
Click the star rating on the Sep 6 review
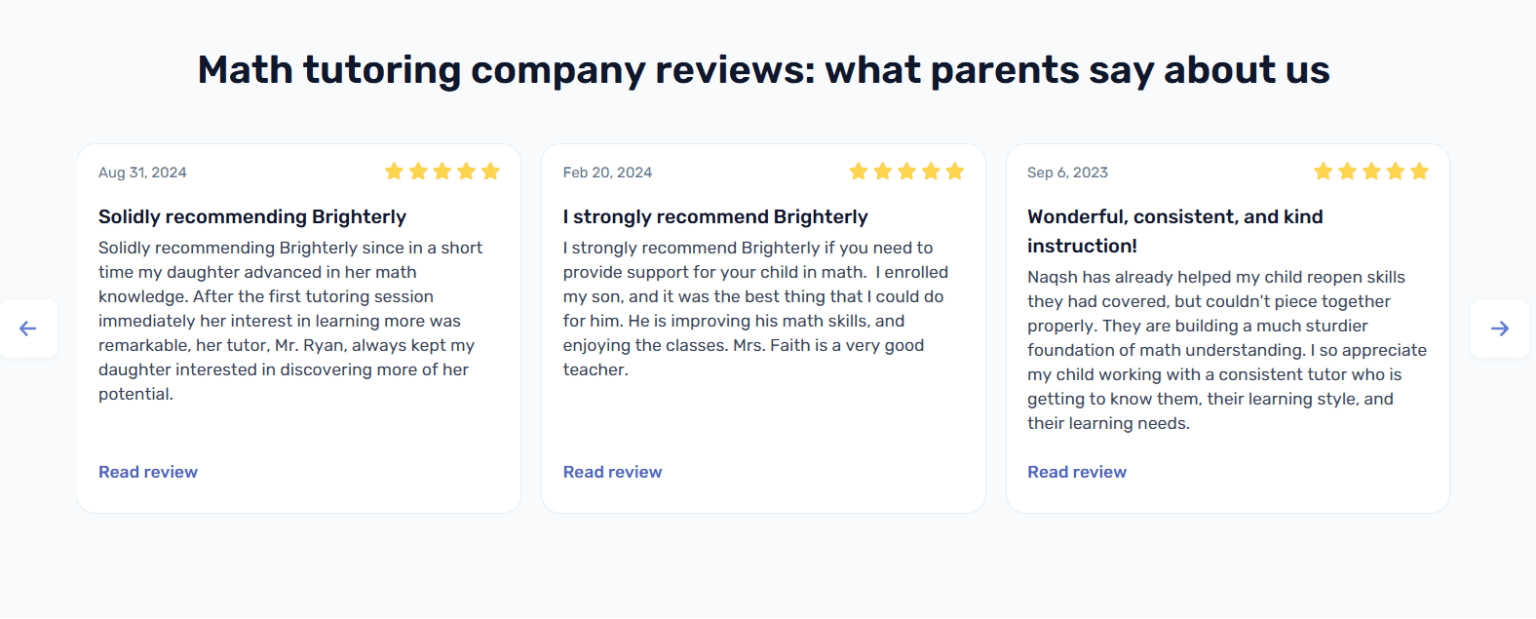click(1371, 171)
